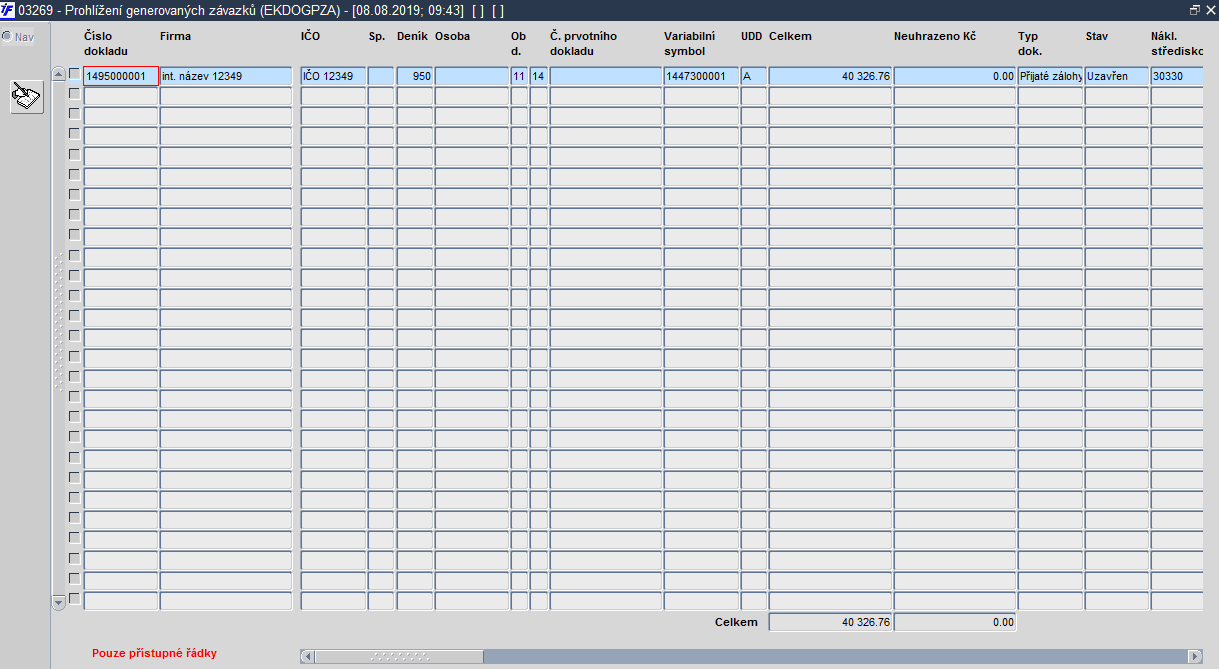Viewport: 1219px width, 669px height.
Task: Click the 'Osoba' column header
Action: 452,36
